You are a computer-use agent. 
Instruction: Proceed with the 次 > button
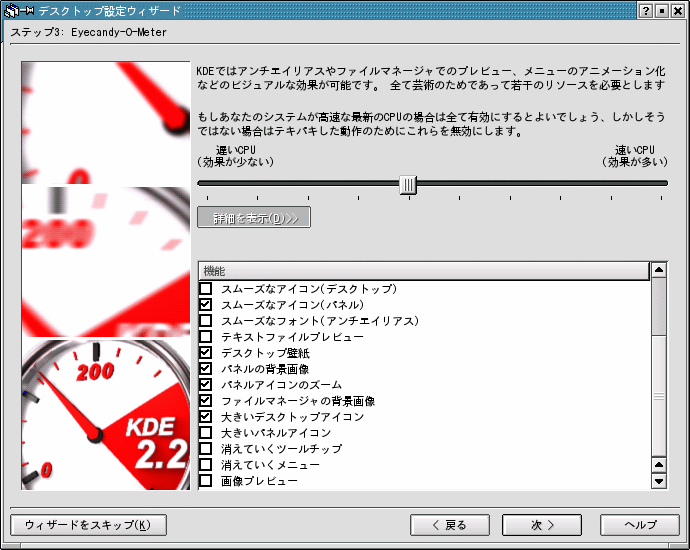(542, 525)
